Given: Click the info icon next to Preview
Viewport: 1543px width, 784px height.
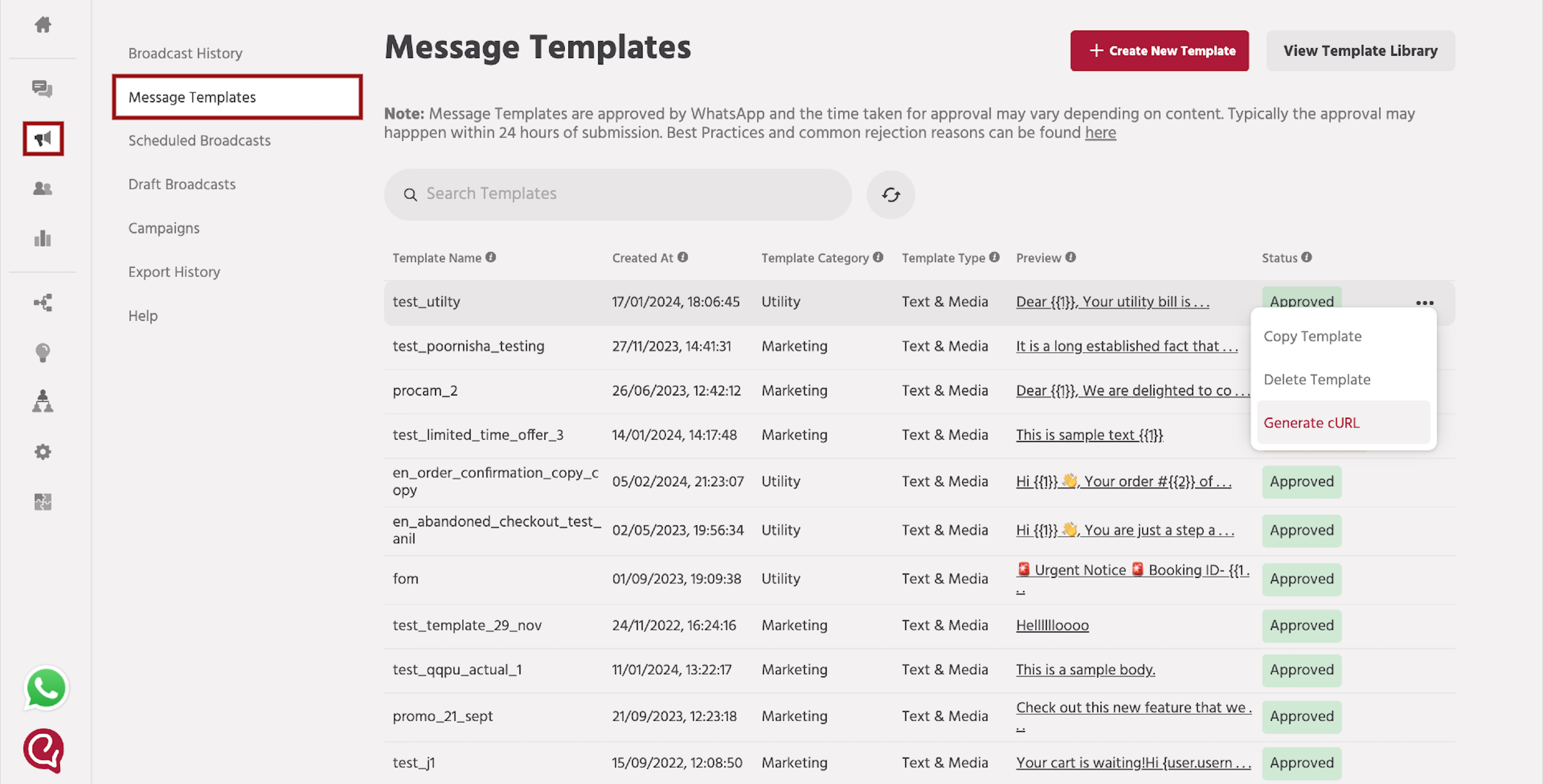Looking at the screenshot, I should (1072, 258).
